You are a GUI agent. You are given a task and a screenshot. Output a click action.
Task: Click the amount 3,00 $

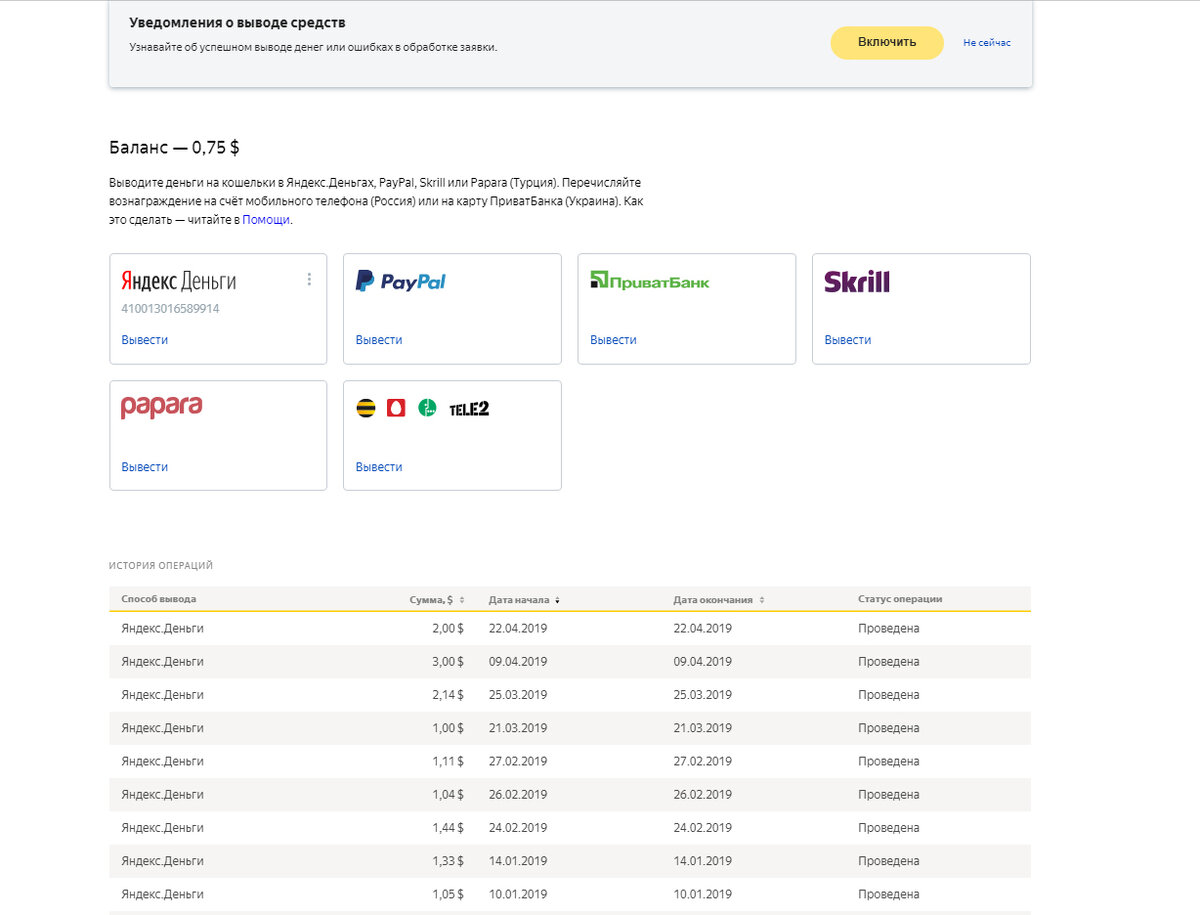coord(448,661)
